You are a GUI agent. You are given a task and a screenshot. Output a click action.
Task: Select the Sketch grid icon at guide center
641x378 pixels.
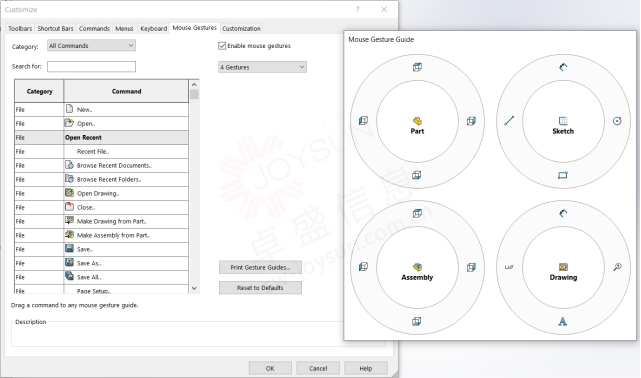pyautogui.click(x=563, y=121)
